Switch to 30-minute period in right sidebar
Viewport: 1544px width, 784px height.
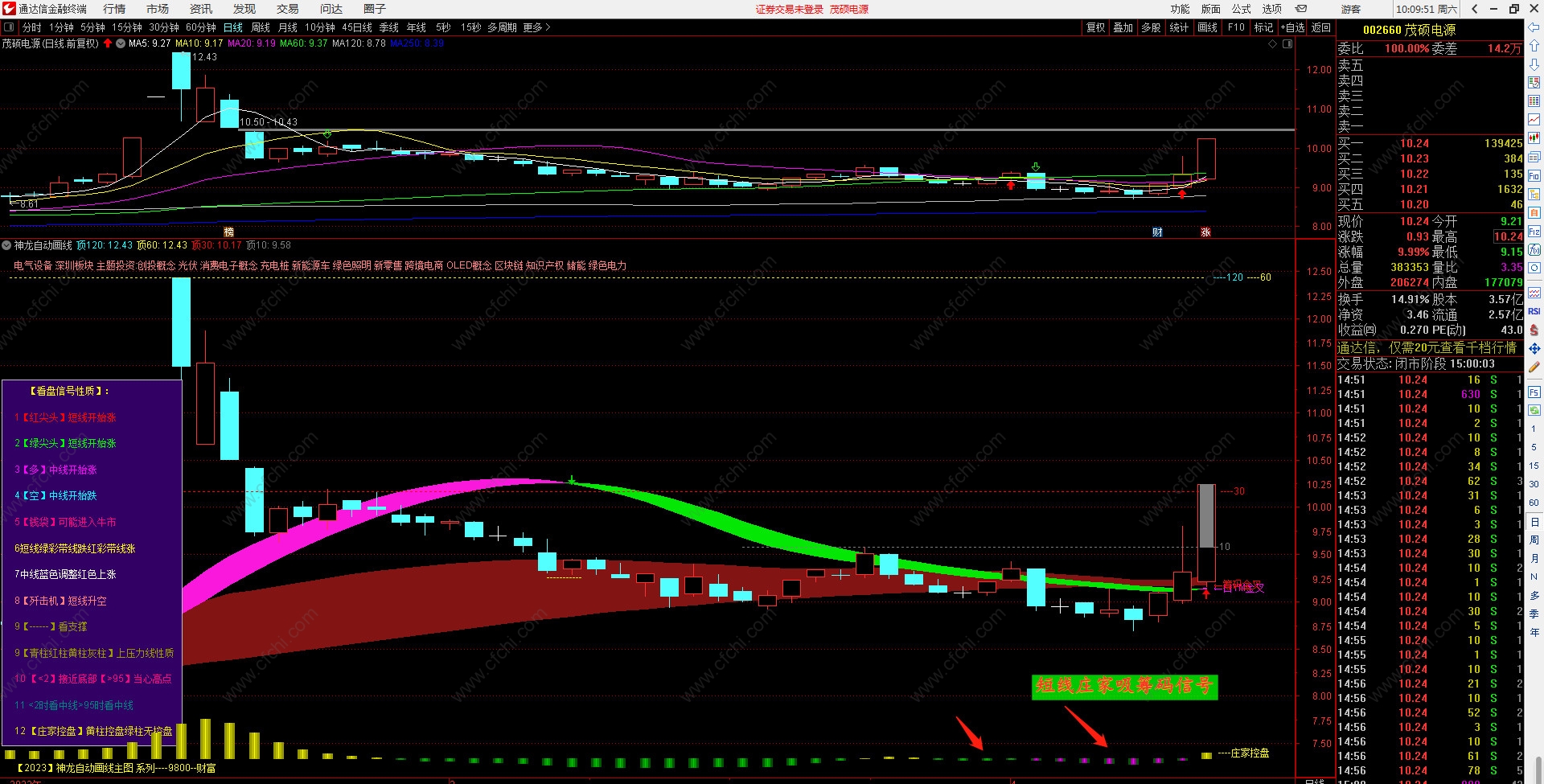pos(1534,484)
